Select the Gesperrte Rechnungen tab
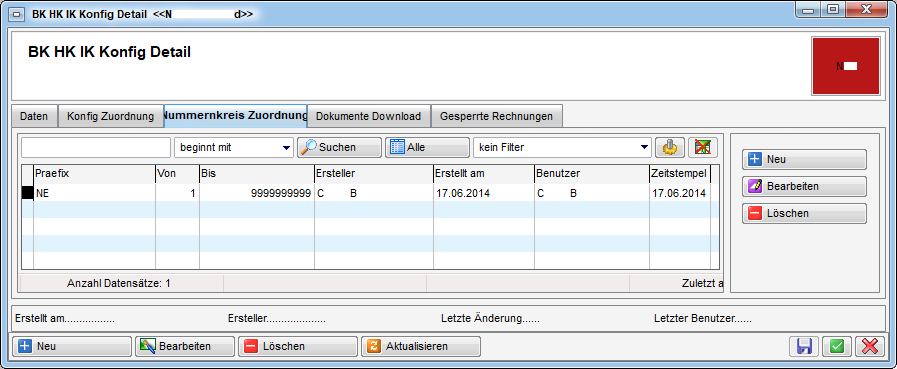Image resolution: width=897 pixels, height=369 pixels. 496,116
